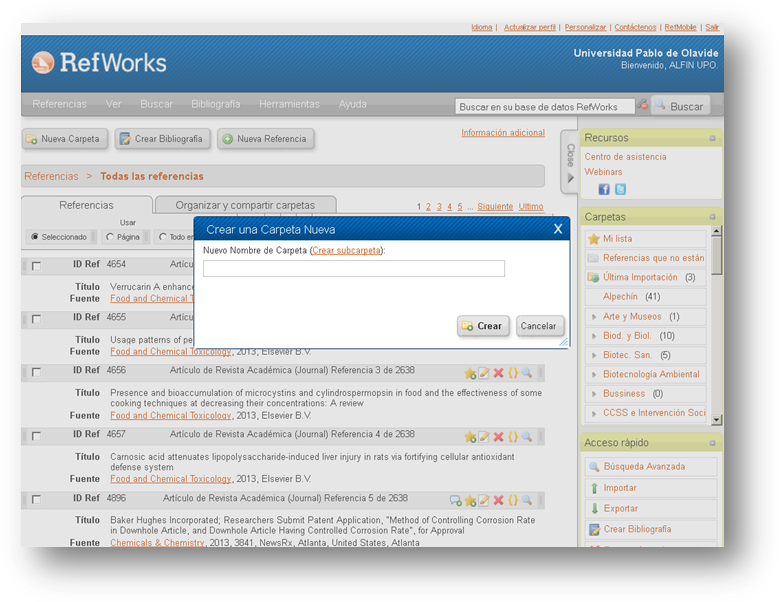
Task: Cite reference 4896 with braces icon
Action: (x=513, y=500)
